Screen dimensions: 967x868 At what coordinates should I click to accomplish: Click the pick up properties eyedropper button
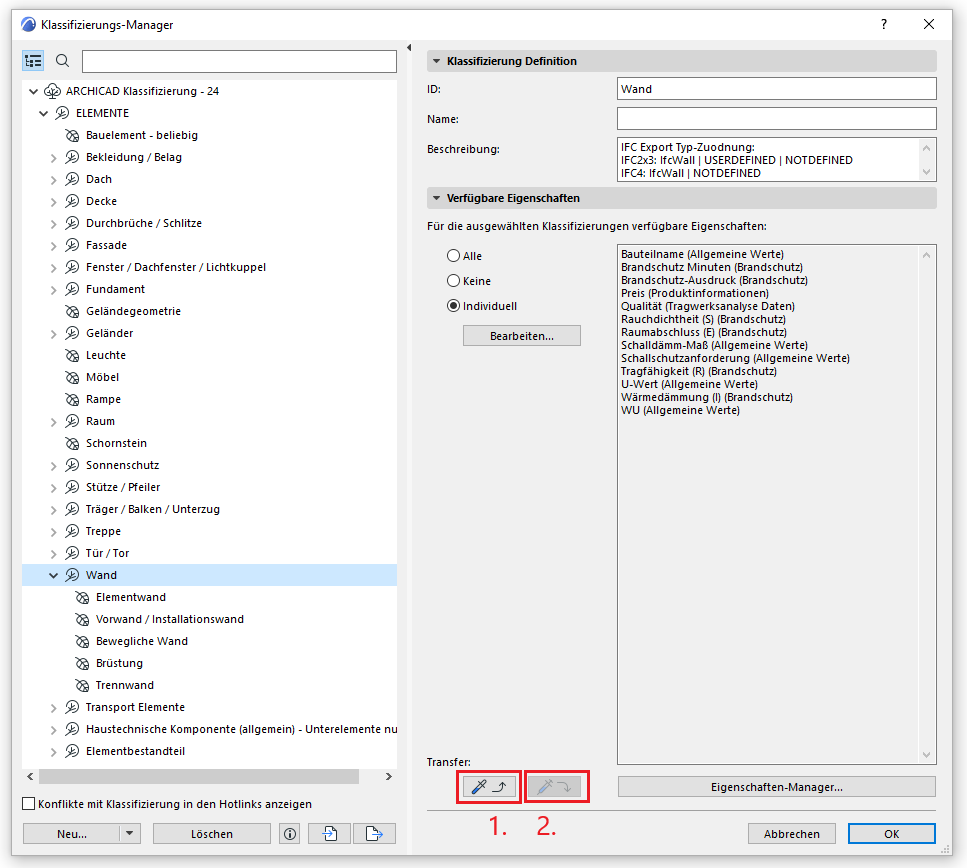tap(490, 787)
